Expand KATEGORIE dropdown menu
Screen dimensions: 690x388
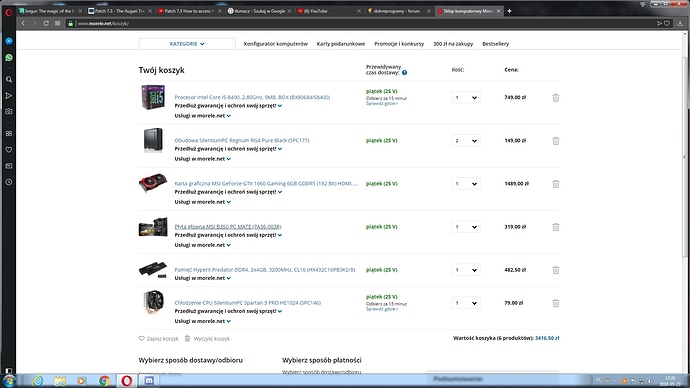(187, 44)
